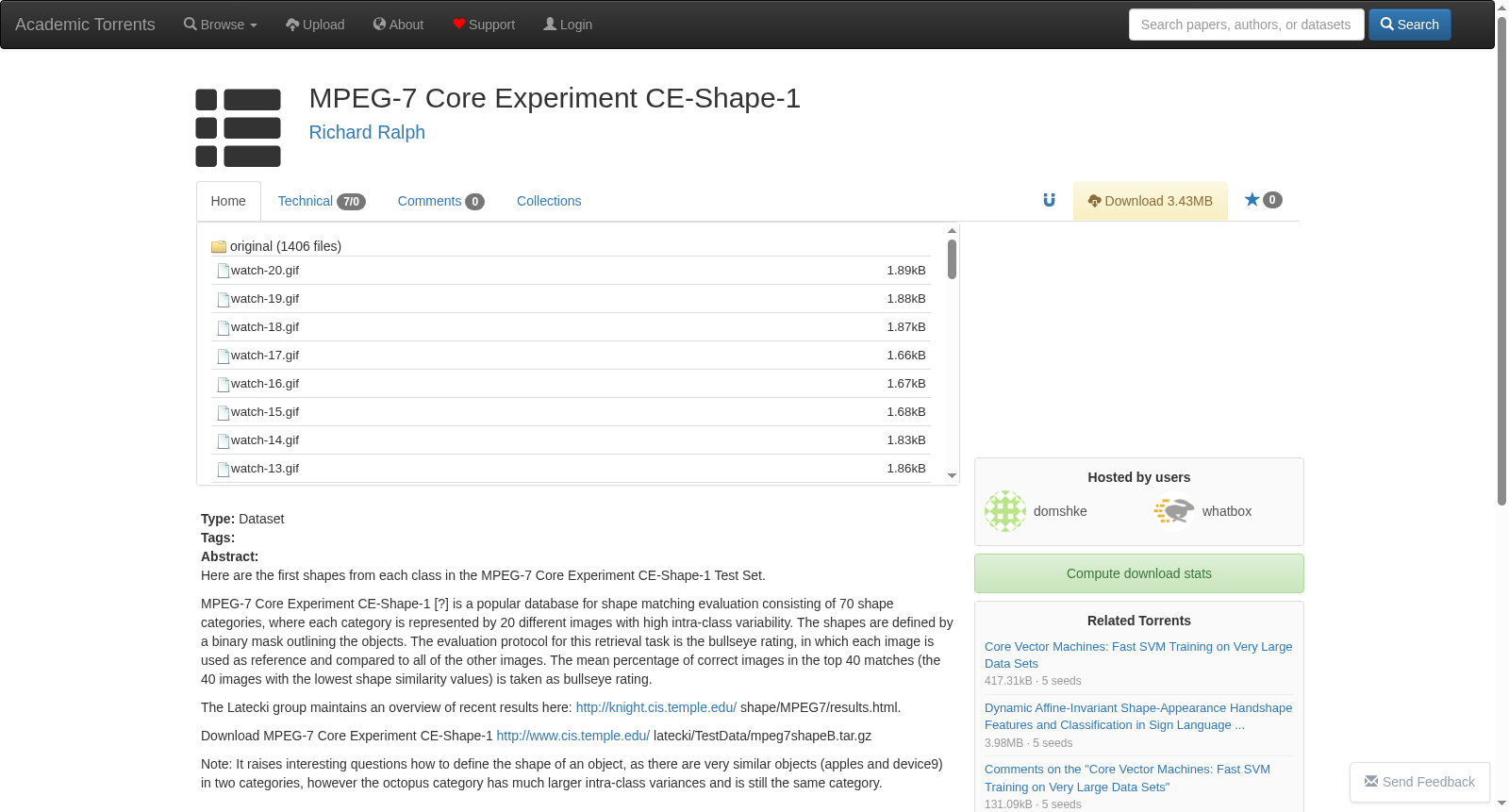
Task: Select the watch-20.gif file name
Action: pyautogui.click(x=265, y=271)
